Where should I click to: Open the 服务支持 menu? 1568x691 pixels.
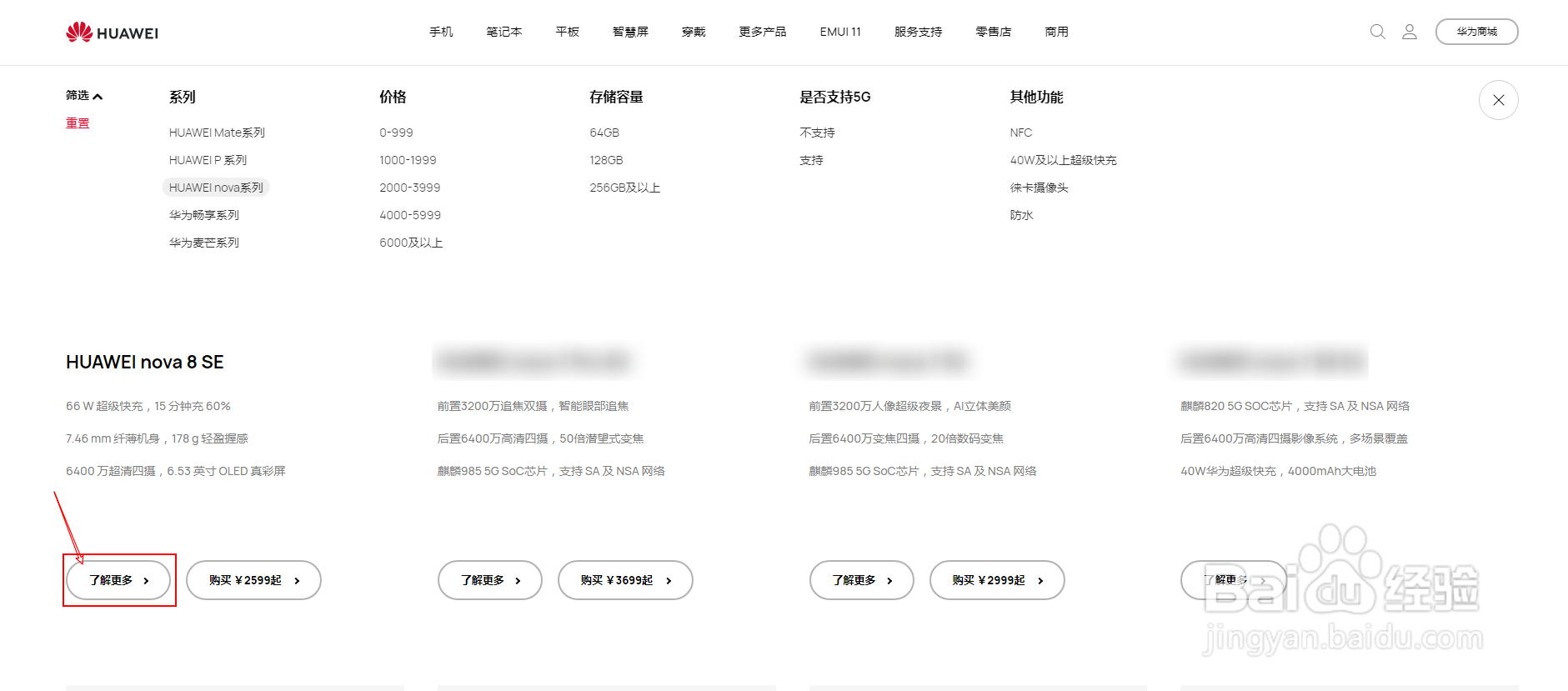click(x=918, y=32)
